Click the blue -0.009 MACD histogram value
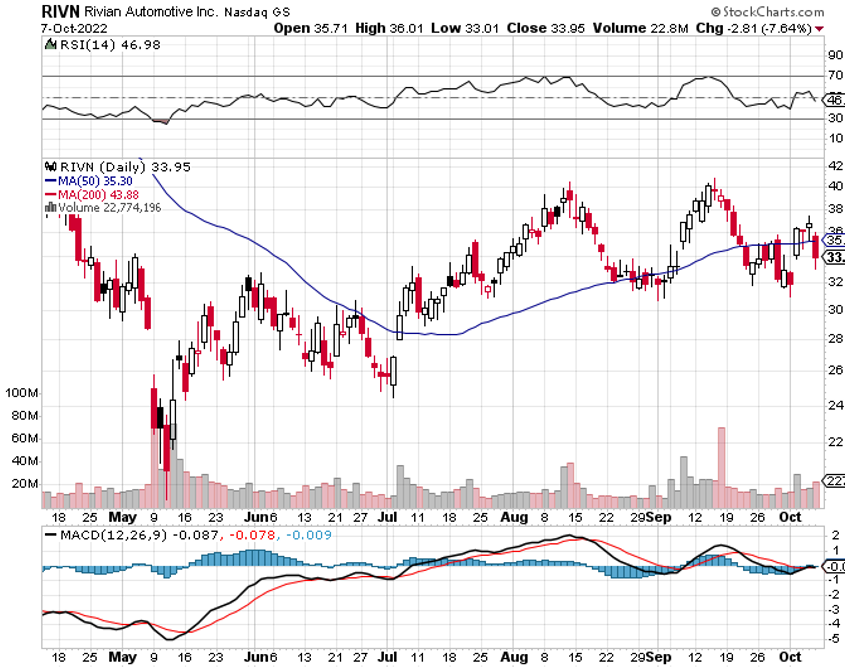This screenshot has width=845, height=668. pos(308,535)
